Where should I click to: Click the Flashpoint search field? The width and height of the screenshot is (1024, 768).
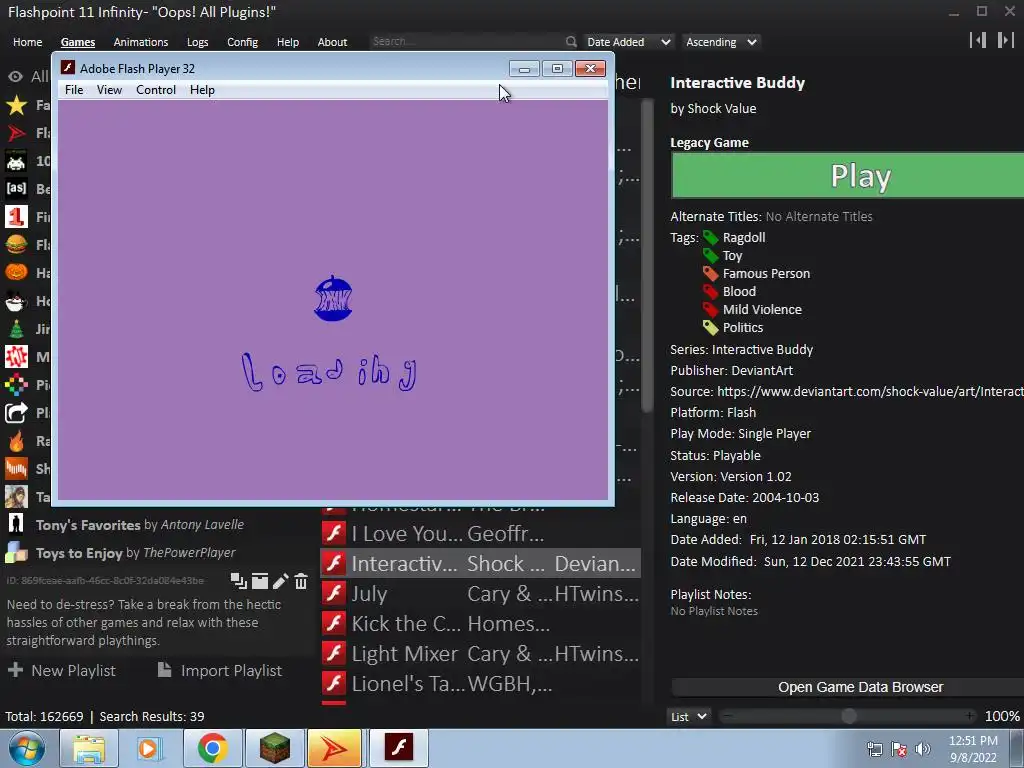tap(466, 41)
